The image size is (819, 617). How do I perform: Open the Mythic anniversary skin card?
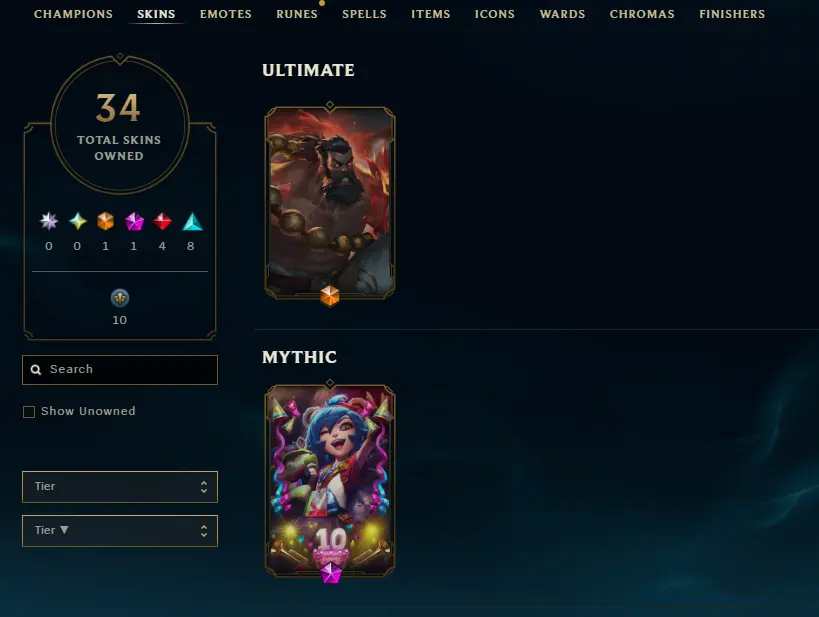(330, 481)
